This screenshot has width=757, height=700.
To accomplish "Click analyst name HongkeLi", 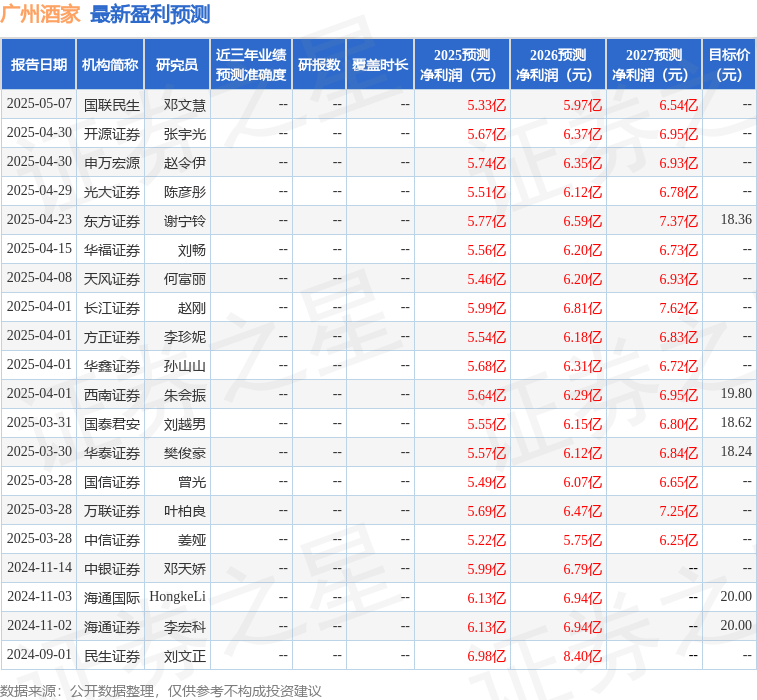I will click(x=177, y=597).
